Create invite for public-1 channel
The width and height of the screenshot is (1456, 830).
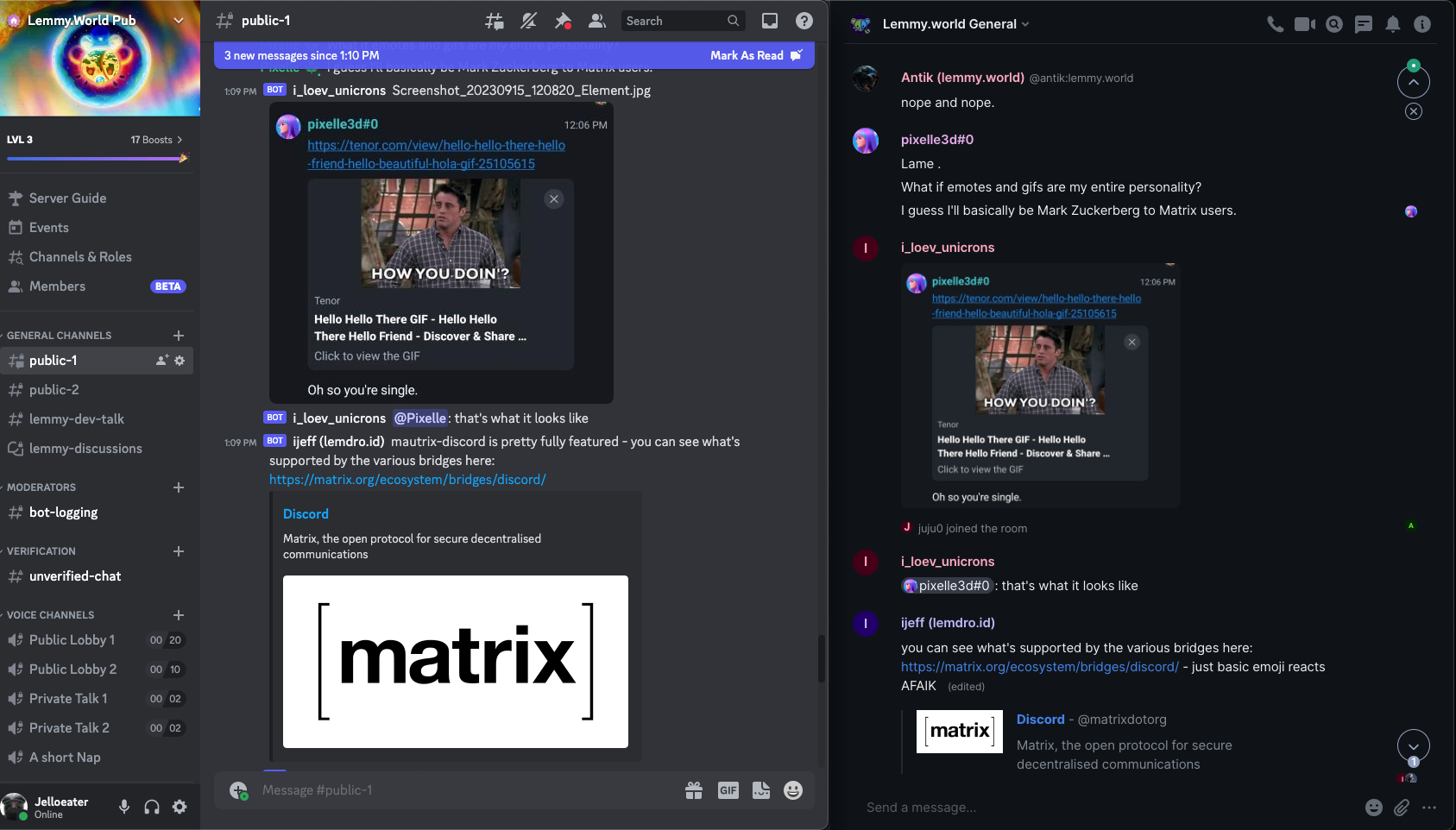click(161, 361)
